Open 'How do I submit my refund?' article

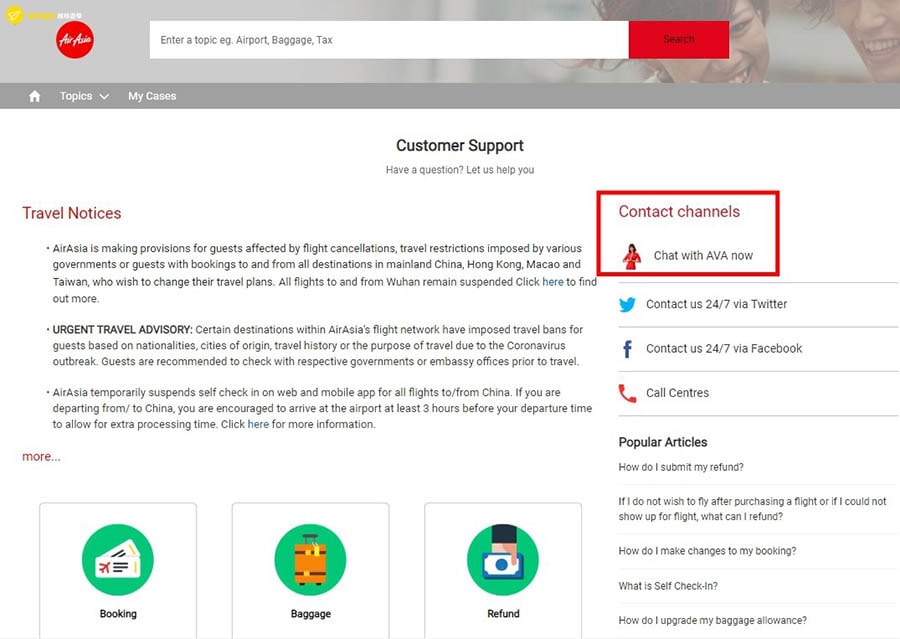681,467
